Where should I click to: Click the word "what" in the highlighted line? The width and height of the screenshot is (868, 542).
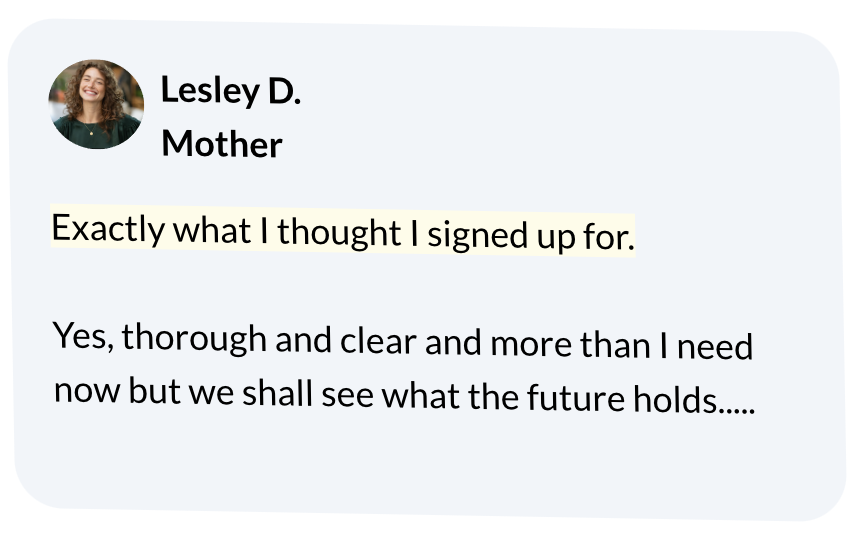click(x=212, y=231)
